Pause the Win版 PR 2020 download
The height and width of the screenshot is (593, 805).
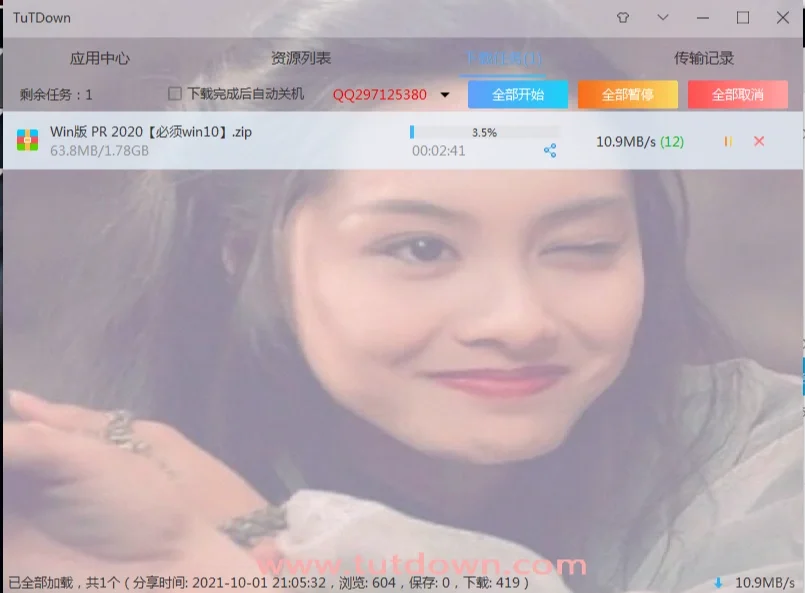pyautogui.click(x=728, y=141)
